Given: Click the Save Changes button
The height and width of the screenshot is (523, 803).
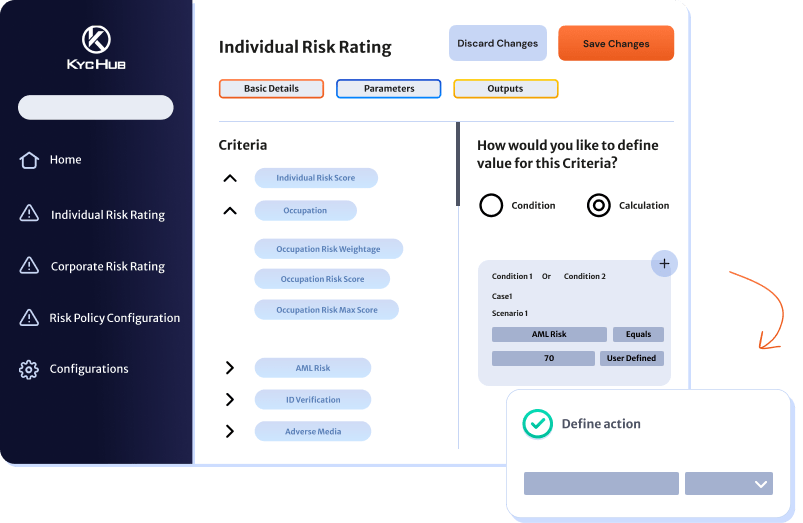Looking at the screenshot, I should (616, 43).
